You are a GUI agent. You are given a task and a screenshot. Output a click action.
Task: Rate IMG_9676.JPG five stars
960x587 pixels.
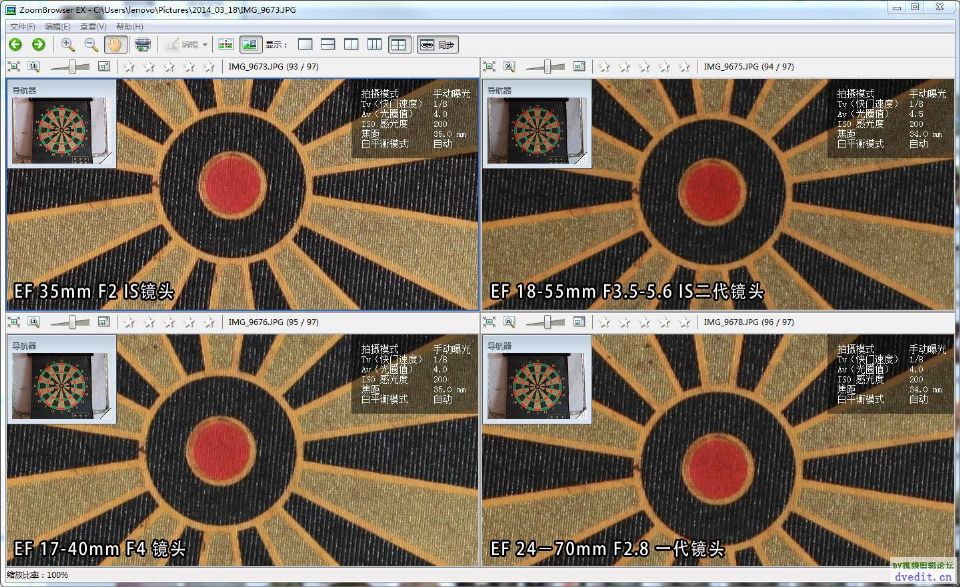[209, 322]
